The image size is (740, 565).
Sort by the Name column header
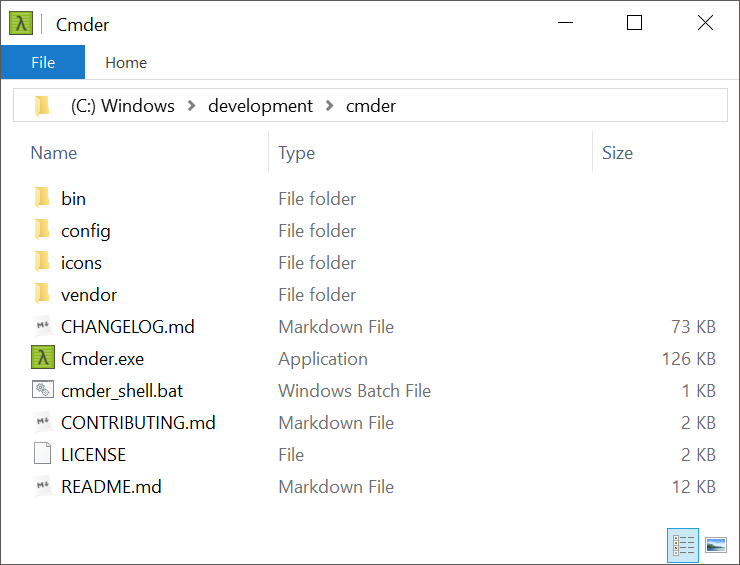[x=54, y=153]
